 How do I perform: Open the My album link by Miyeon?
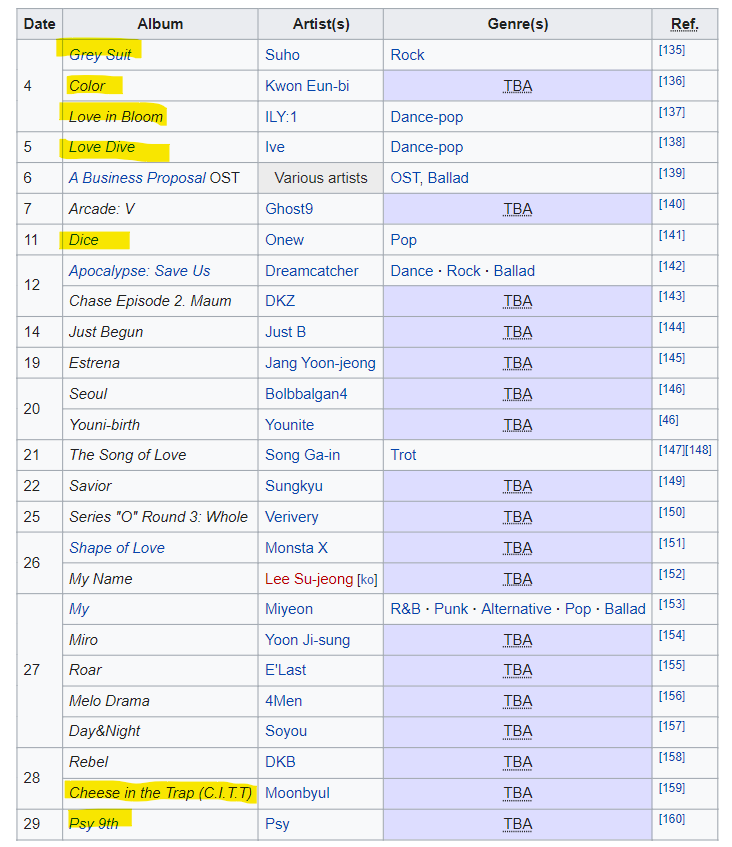pos(79,609)
